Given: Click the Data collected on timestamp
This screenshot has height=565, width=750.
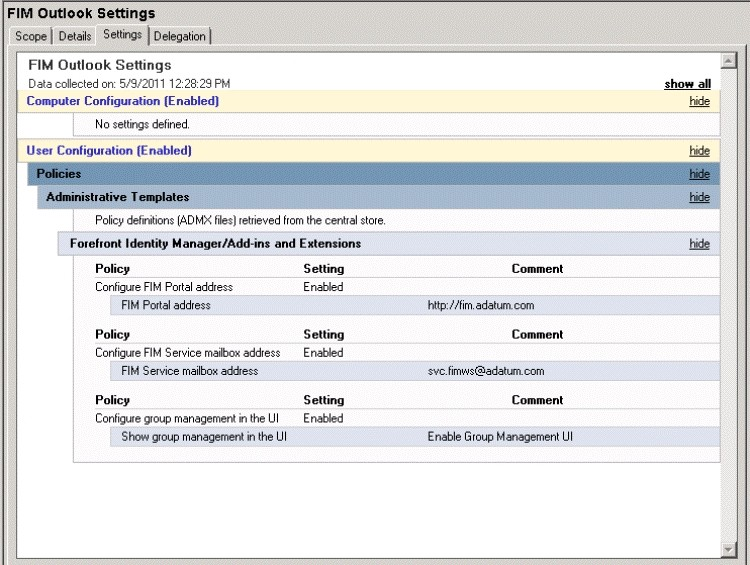Looking at the screenshot, I should [129, 84].
